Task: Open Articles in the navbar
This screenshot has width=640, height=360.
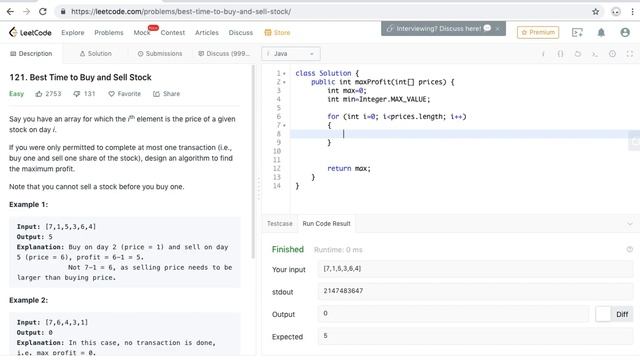Action: (207, 33)
